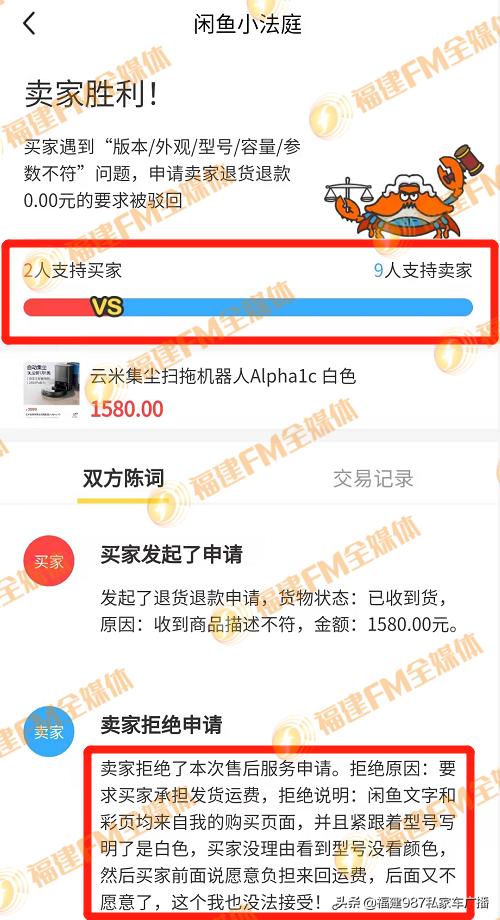Tap the 1580.00 product price

[127, 408]
